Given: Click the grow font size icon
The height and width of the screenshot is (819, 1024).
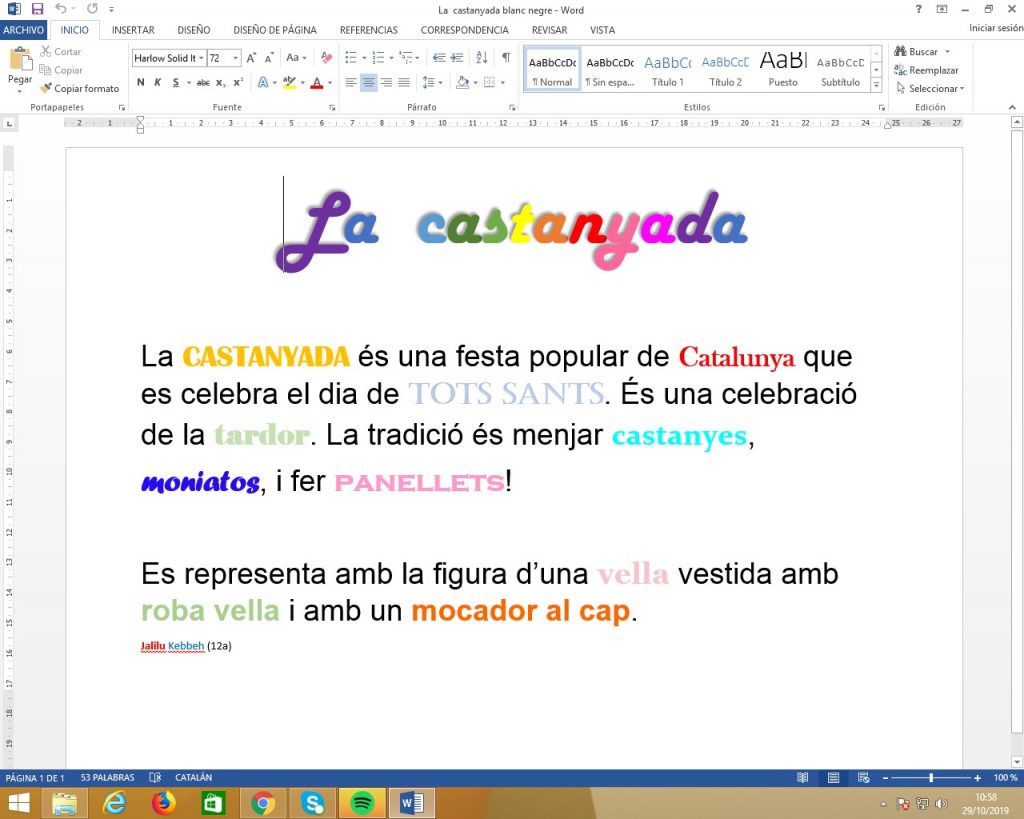Looking at the screenshot, I should (x=252, y=58).
